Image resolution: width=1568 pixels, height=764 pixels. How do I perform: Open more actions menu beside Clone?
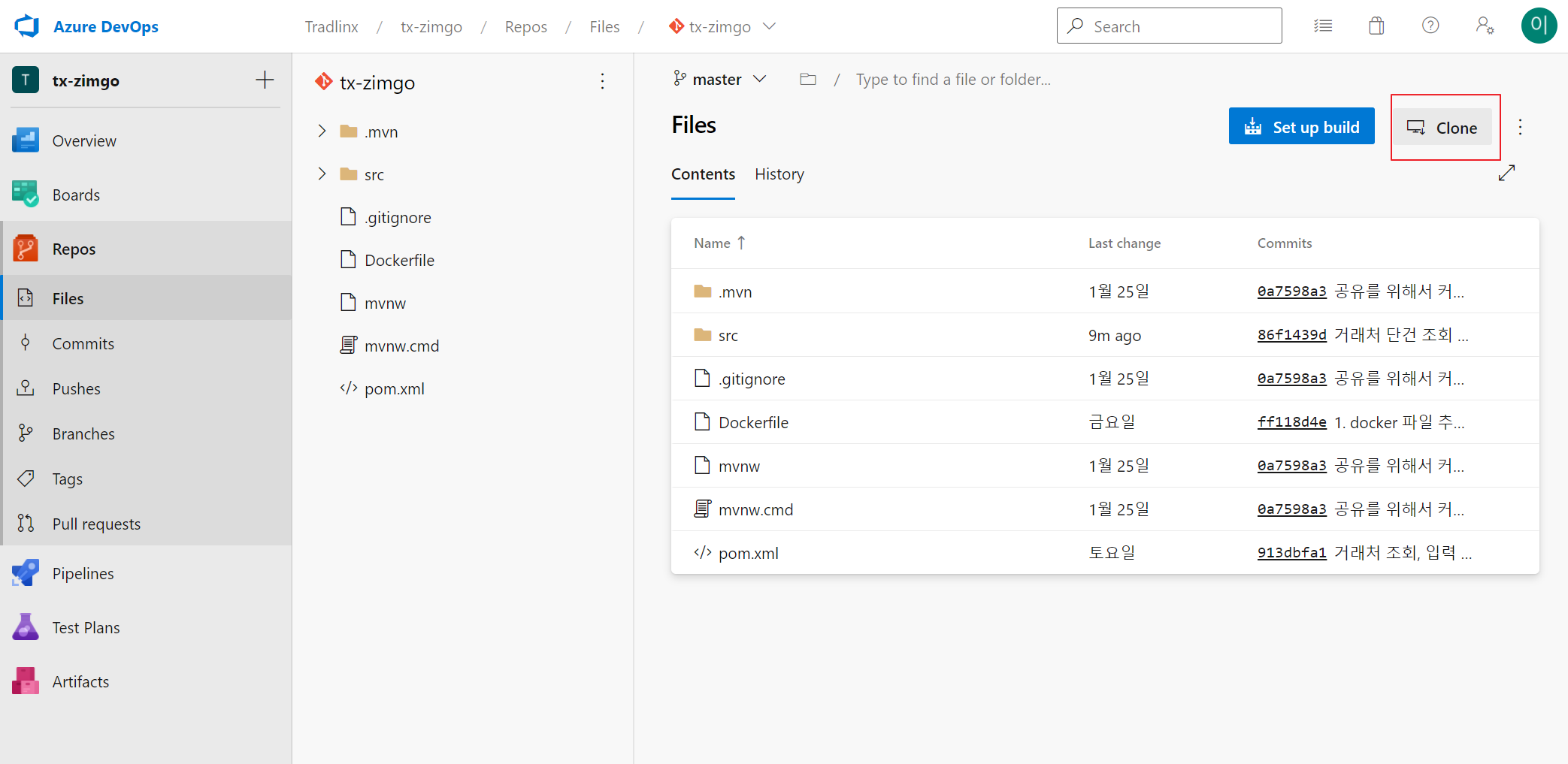coord(1520,127)
